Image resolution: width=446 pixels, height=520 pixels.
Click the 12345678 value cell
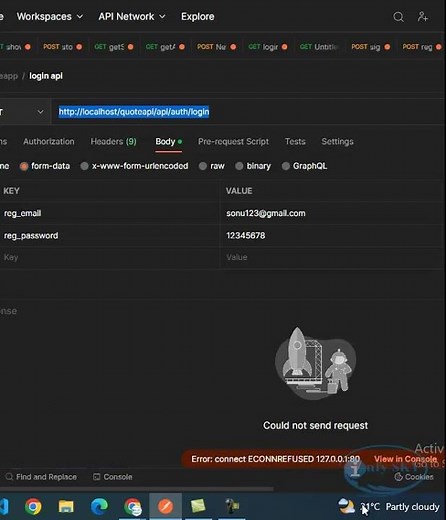pyautogui.click(x=332, y=236)
